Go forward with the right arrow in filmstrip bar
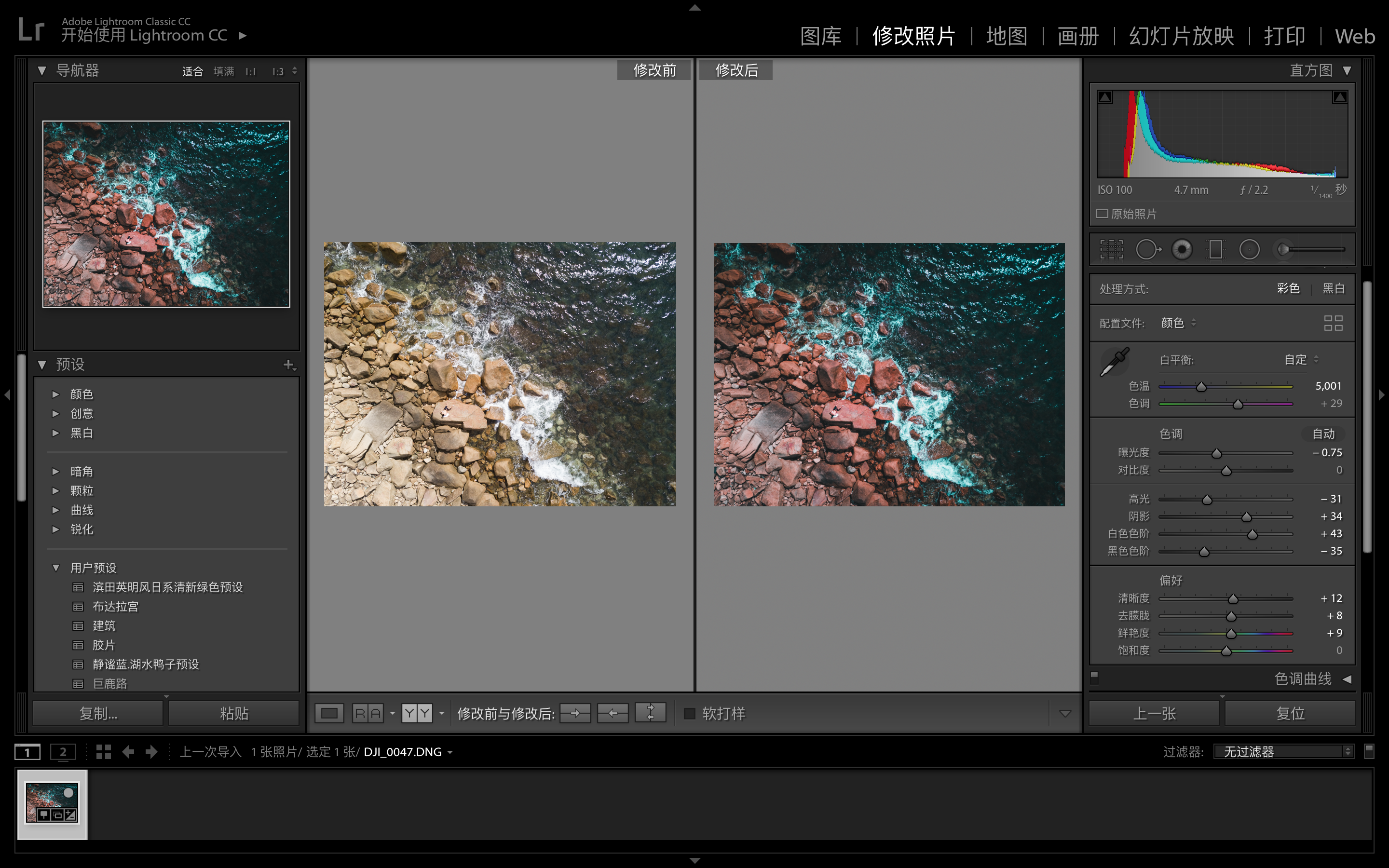Viewport: 1389px width, 868px height. pos(151,751)
